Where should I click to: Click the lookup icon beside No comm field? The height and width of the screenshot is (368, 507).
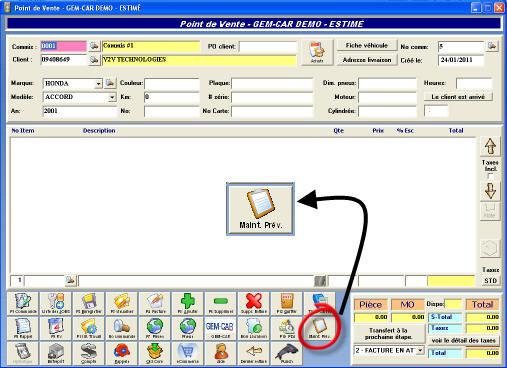coord(492,46)
